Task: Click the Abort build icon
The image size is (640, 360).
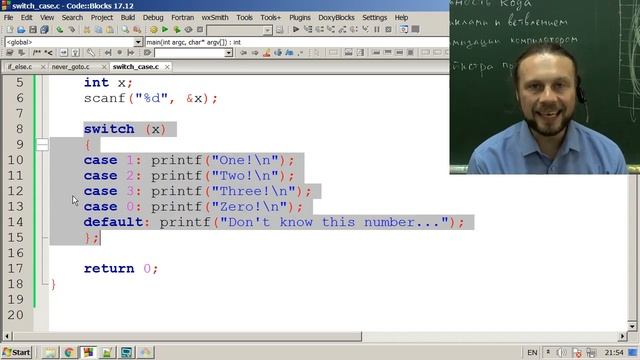Action: point(200,29)
